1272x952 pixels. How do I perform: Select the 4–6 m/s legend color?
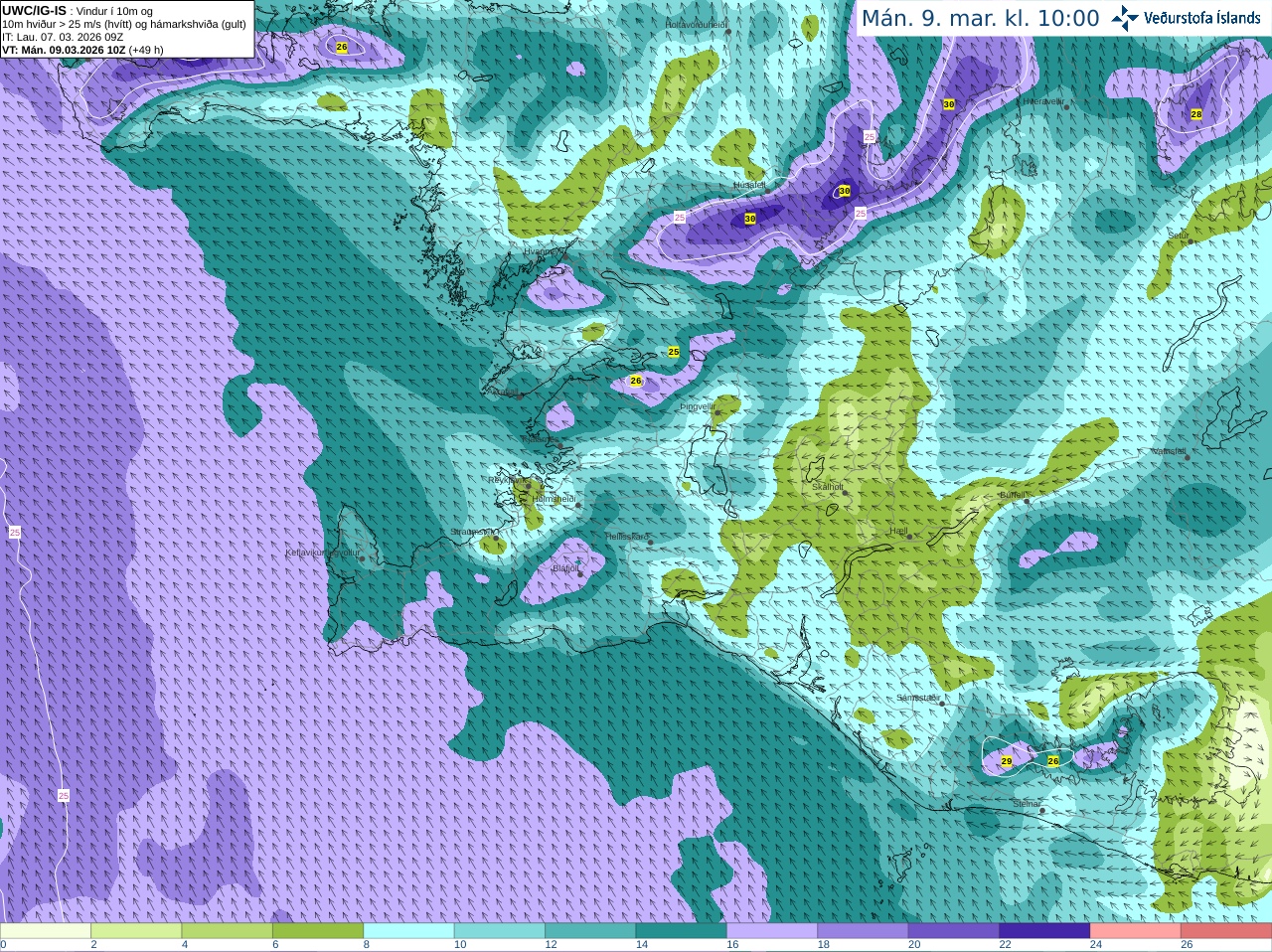point(228,931)
